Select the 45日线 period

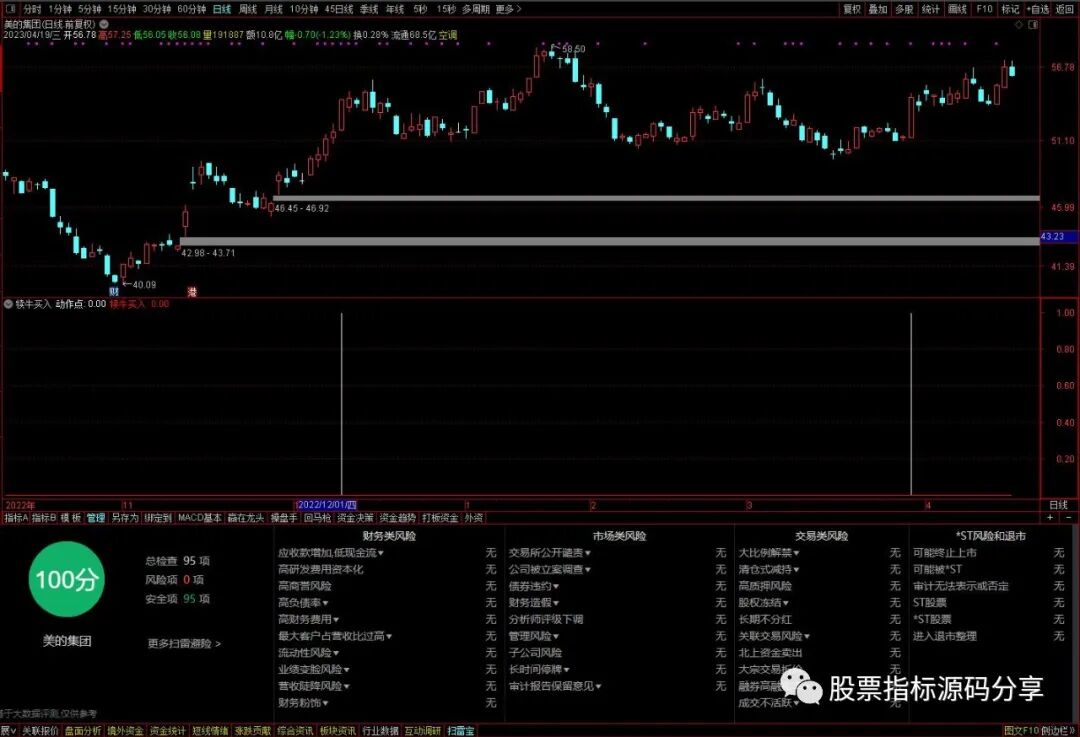339,9
